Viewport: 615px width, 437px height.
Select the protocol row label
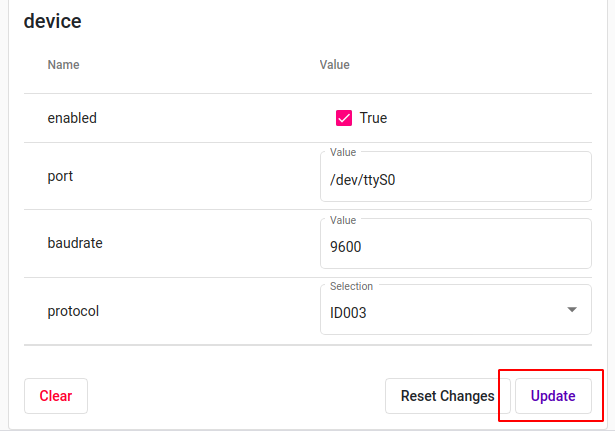tap(73, 311)
